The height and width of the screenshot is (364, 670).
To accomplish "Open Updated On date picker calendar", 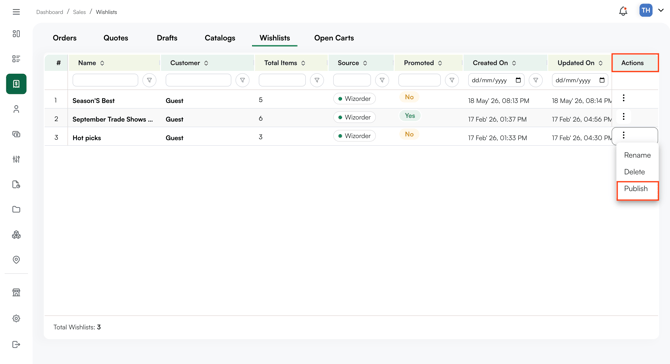I will [602, 80].
